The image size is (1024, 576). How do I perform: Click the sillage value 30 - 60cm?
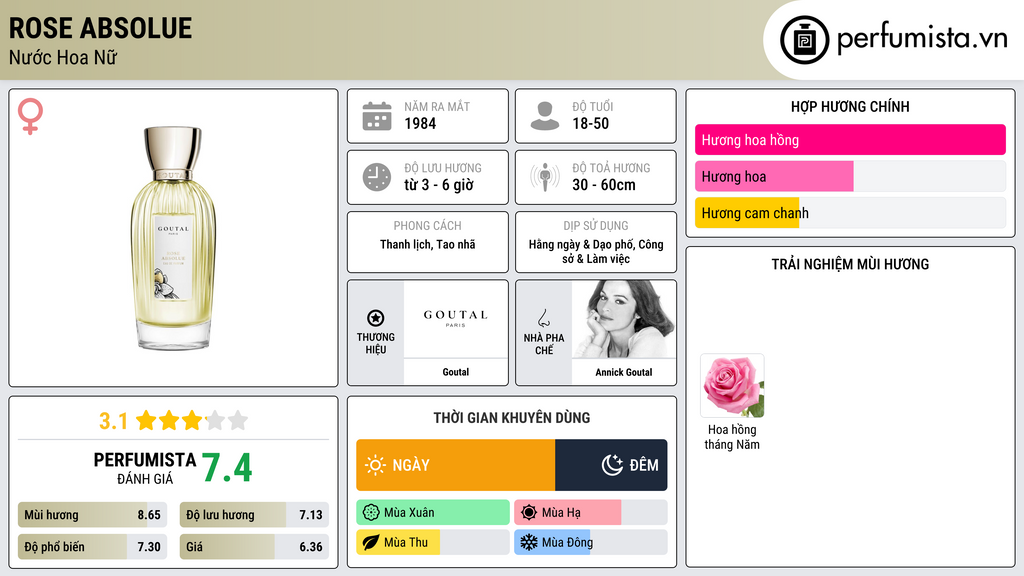603,185
